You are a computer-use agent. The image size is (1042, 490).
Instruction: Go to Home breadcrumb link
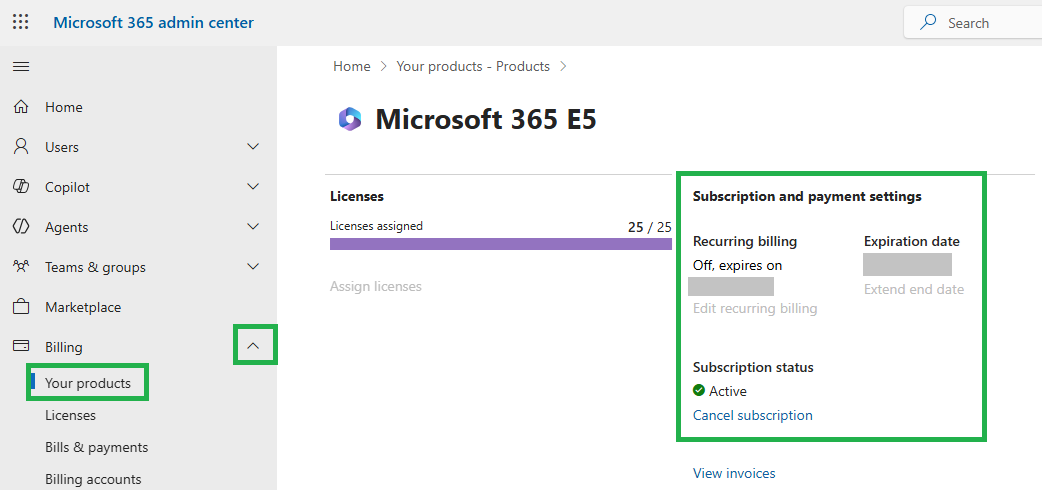tap(352, 66)
